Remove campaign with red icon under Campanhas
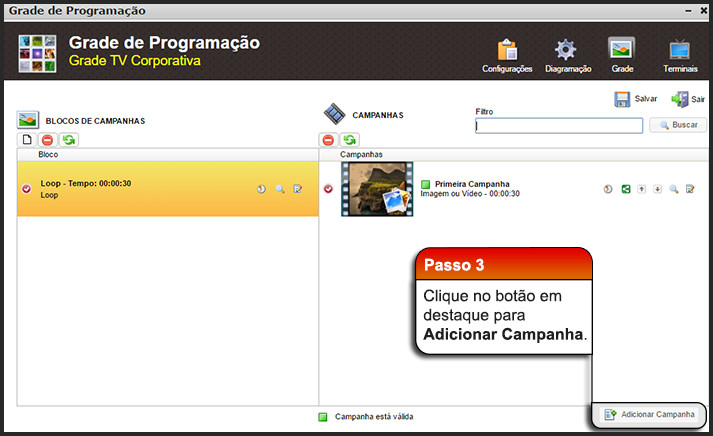The image size is (713, 436). click(x=328, y=140)
